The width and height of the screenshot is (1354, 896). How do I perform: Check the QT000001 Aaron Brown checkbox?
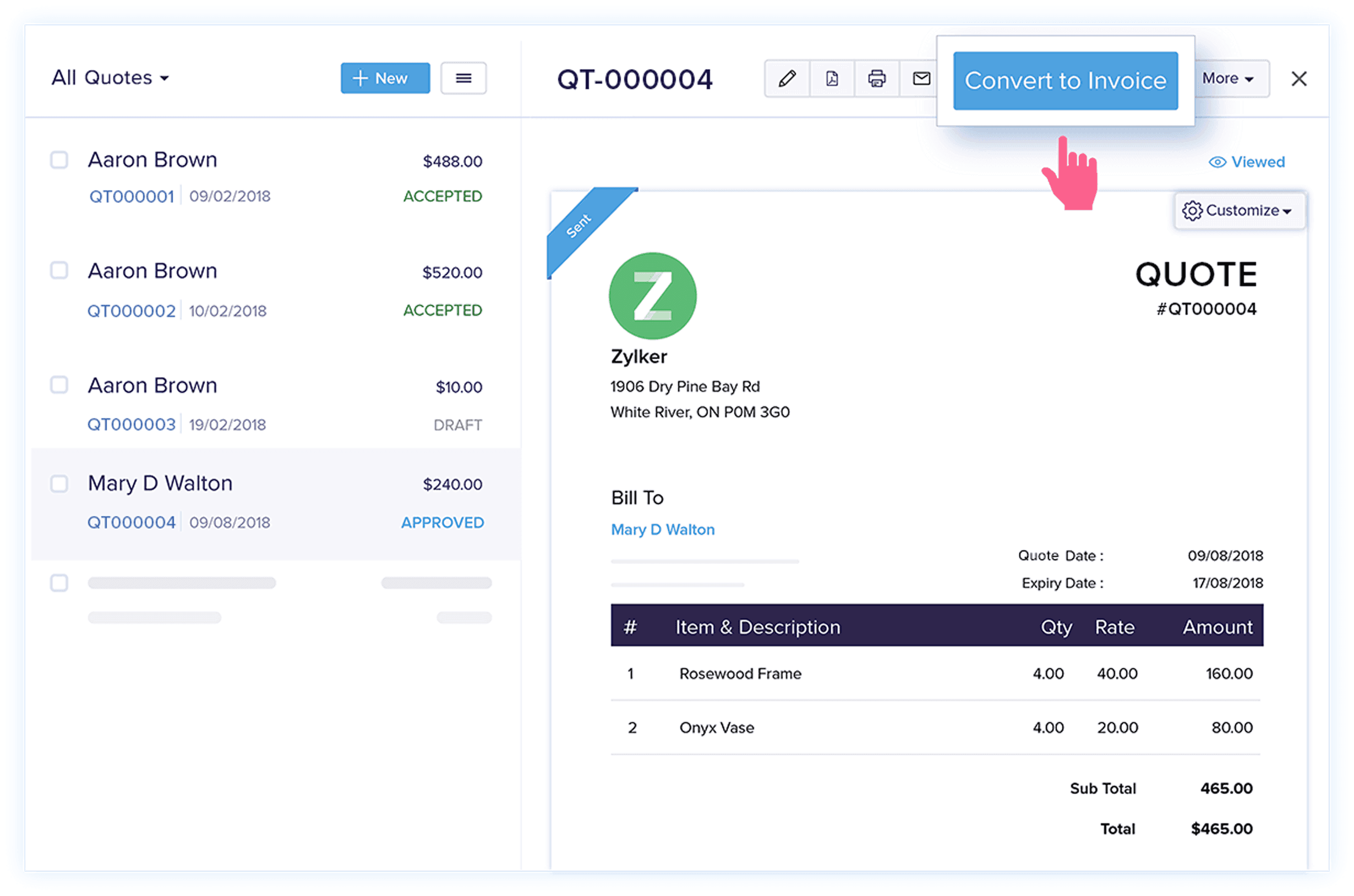[x=59, y=160]
